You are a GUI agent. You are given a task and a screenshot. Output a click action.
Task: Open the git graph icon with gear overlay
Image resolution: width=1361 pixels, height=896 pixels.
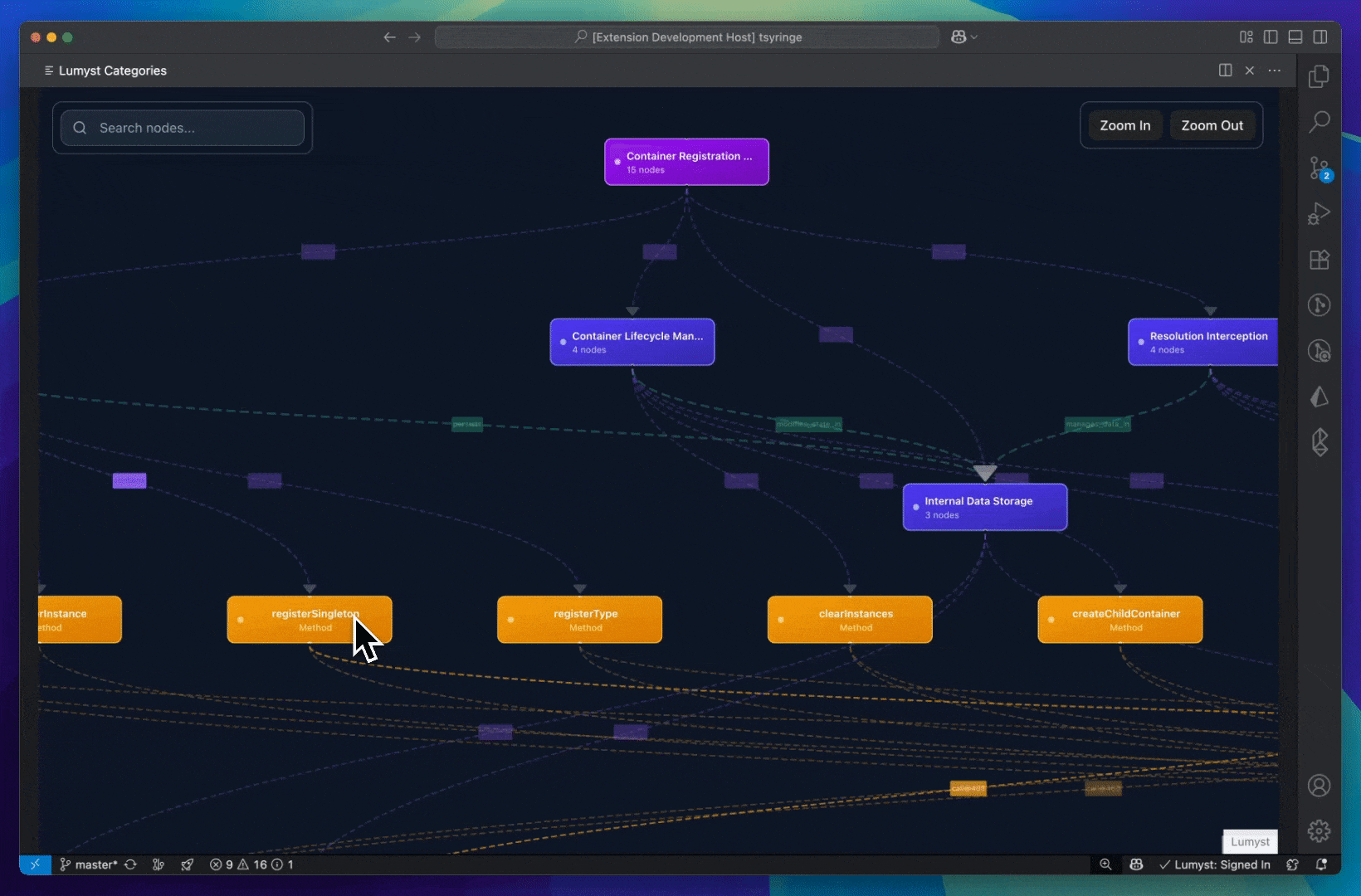(x=1319, y=351)
